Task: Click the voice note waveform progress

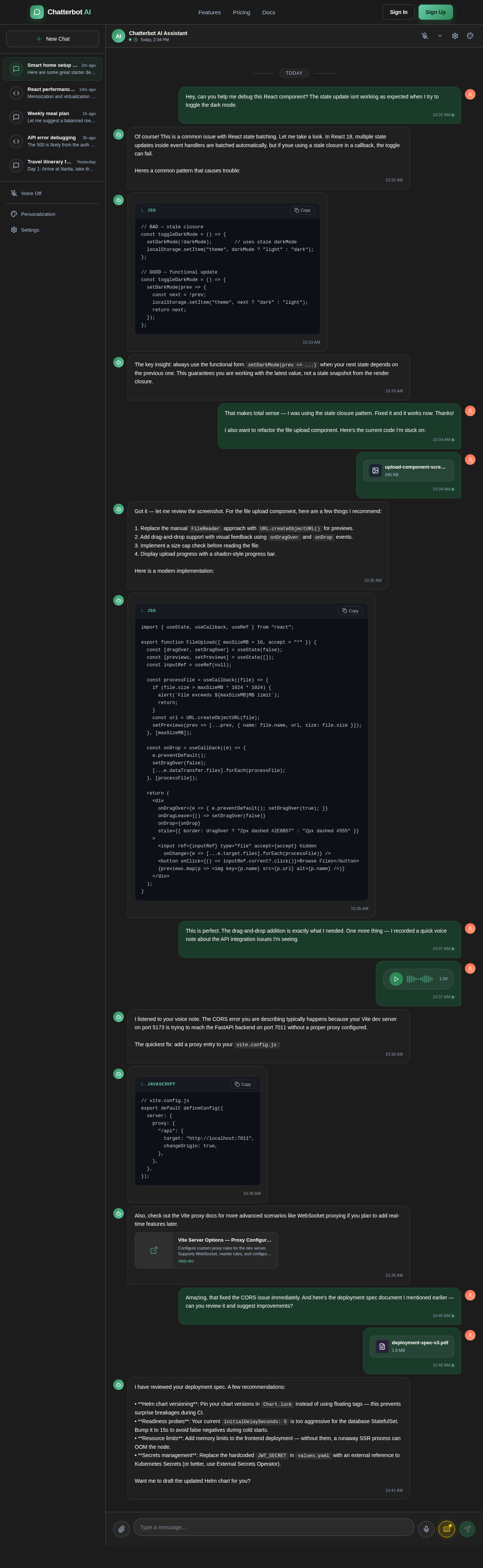Action: click(420, 979)
